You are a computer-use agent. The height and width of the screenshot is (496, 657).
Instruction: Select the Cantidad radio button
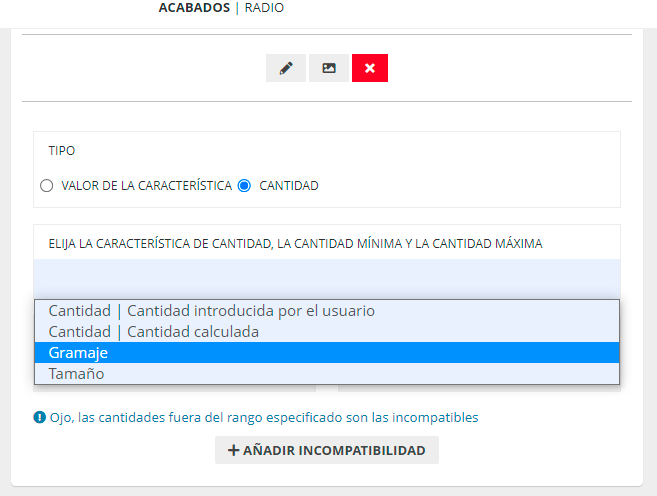[244, 186]
